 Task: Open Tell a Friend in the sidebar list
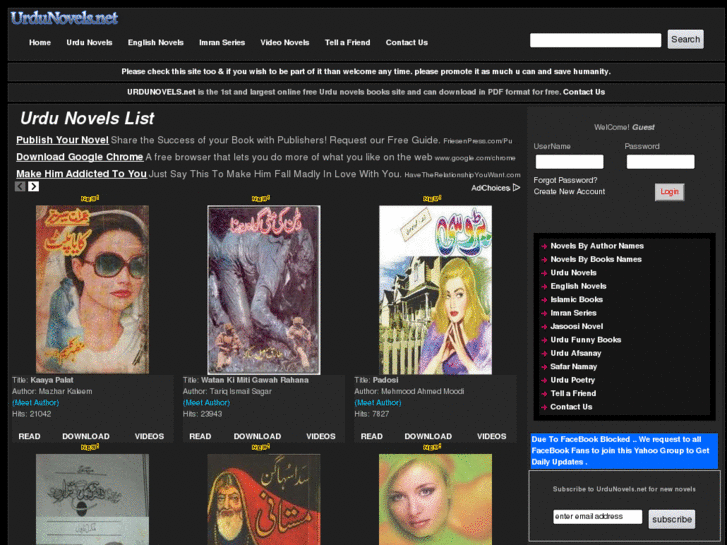[573, 393]
